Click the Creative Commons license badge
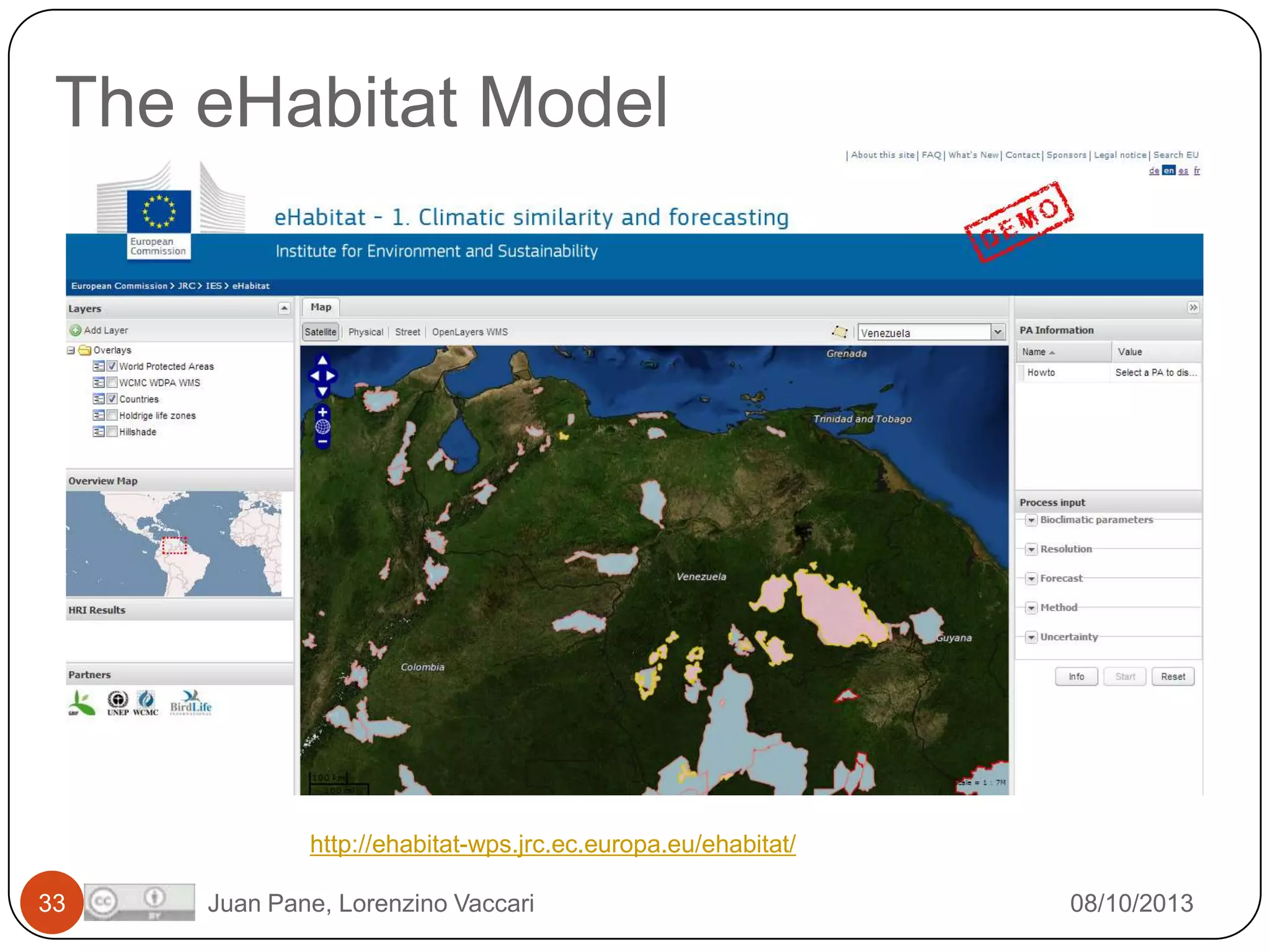1270x952 pixels. pos(140,902)
